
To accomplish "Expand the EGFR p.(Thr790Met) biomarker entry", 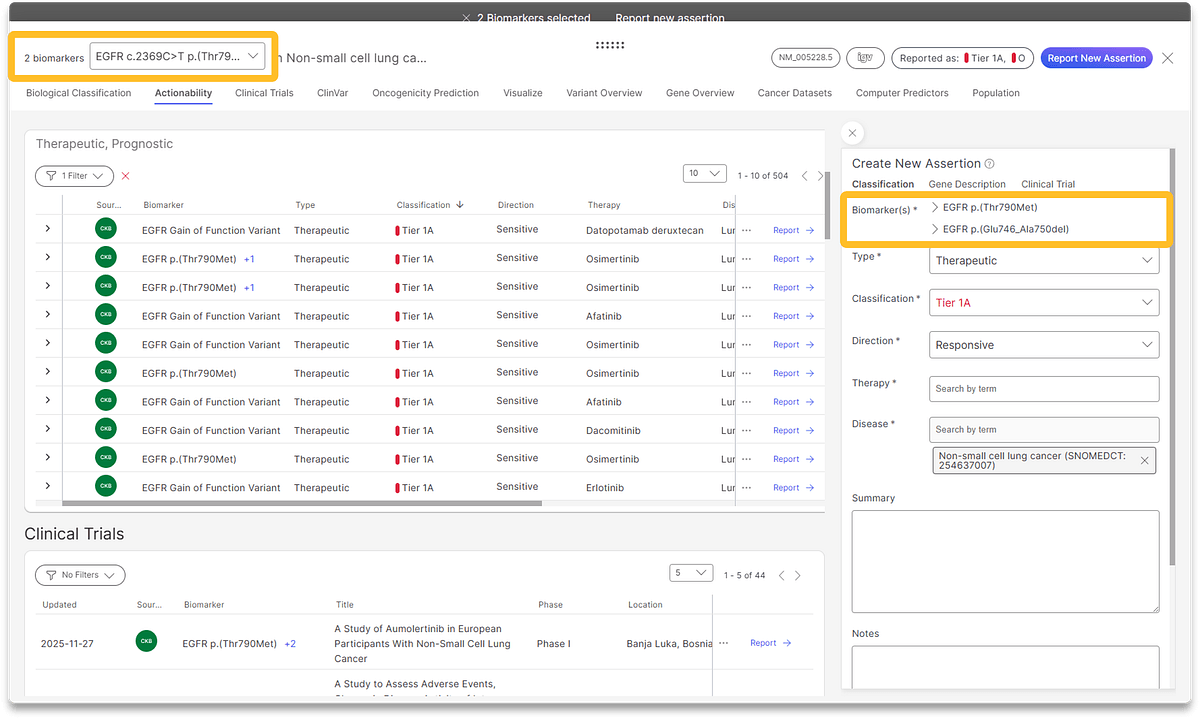I will [934, 208].
